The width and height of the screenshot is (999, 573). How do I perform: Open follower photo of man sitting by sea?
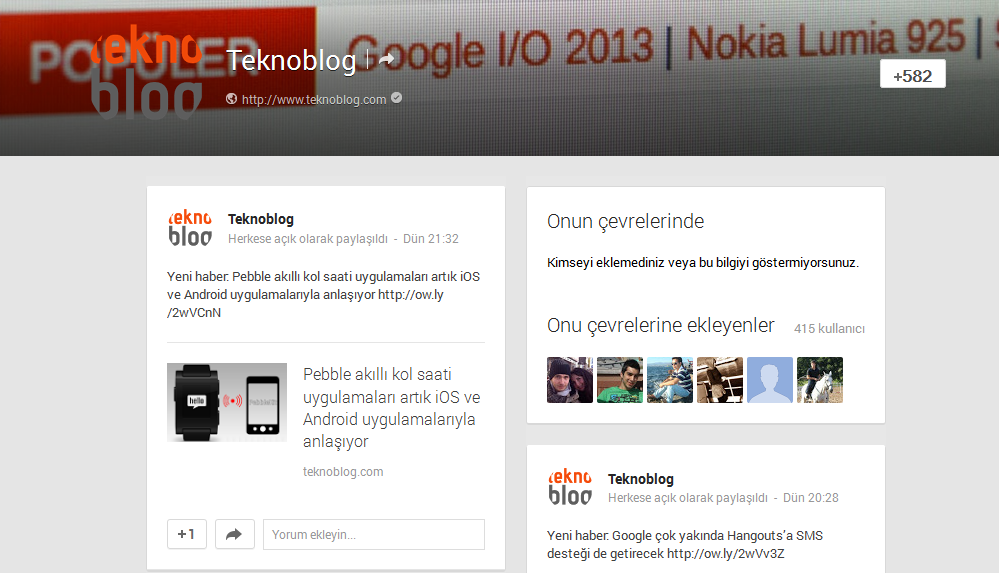pyautogui.click(x=670, y=380)
